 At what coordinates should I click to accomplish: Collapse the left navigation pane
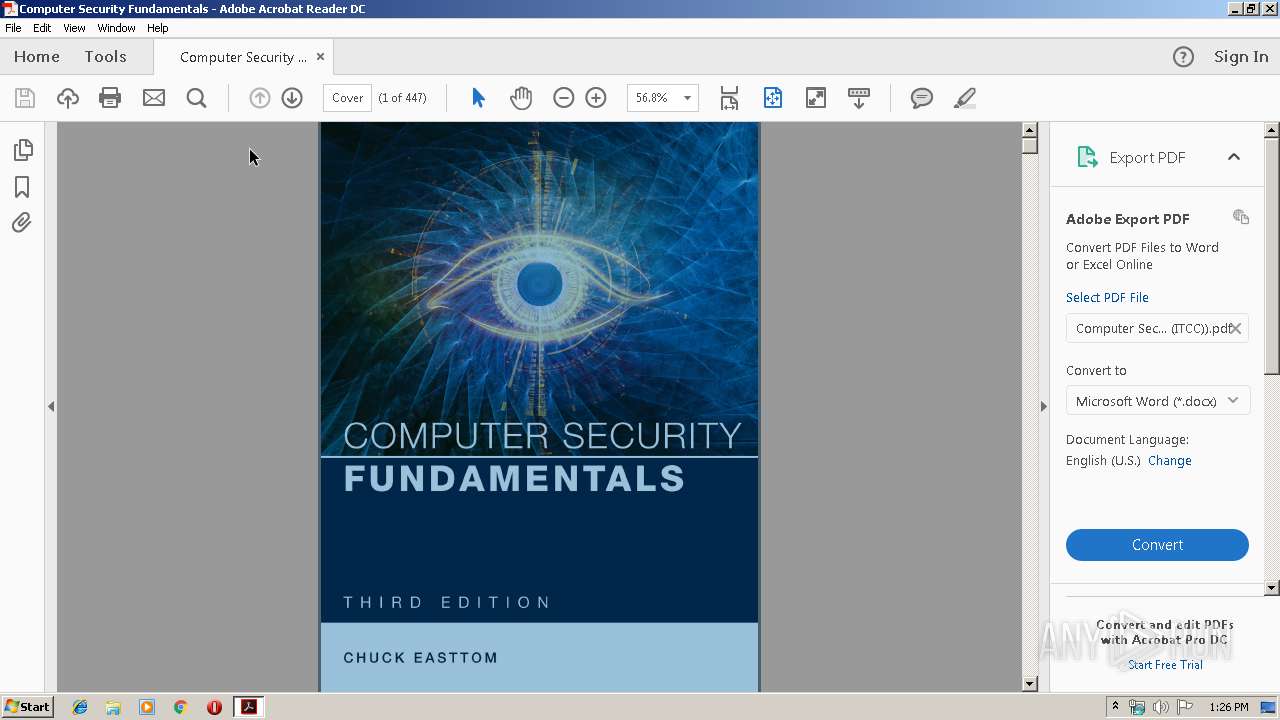[x=51, y=406]
